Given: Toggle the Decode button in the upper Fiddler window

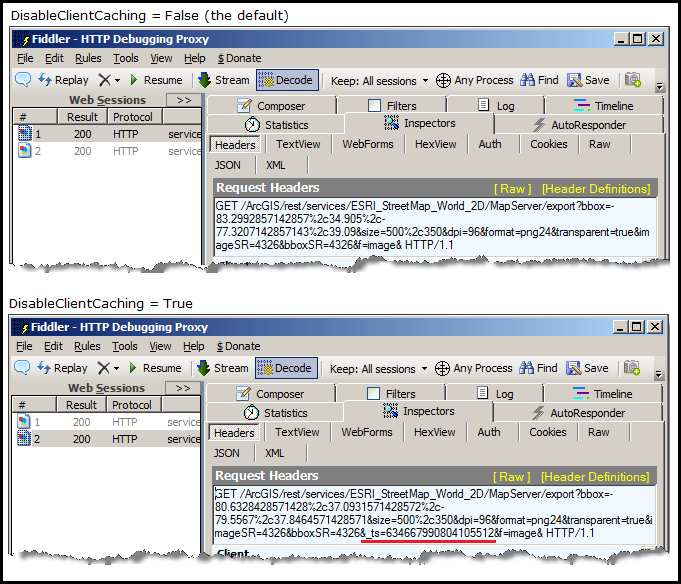Looking at the screenshot, I should point(286,80).
